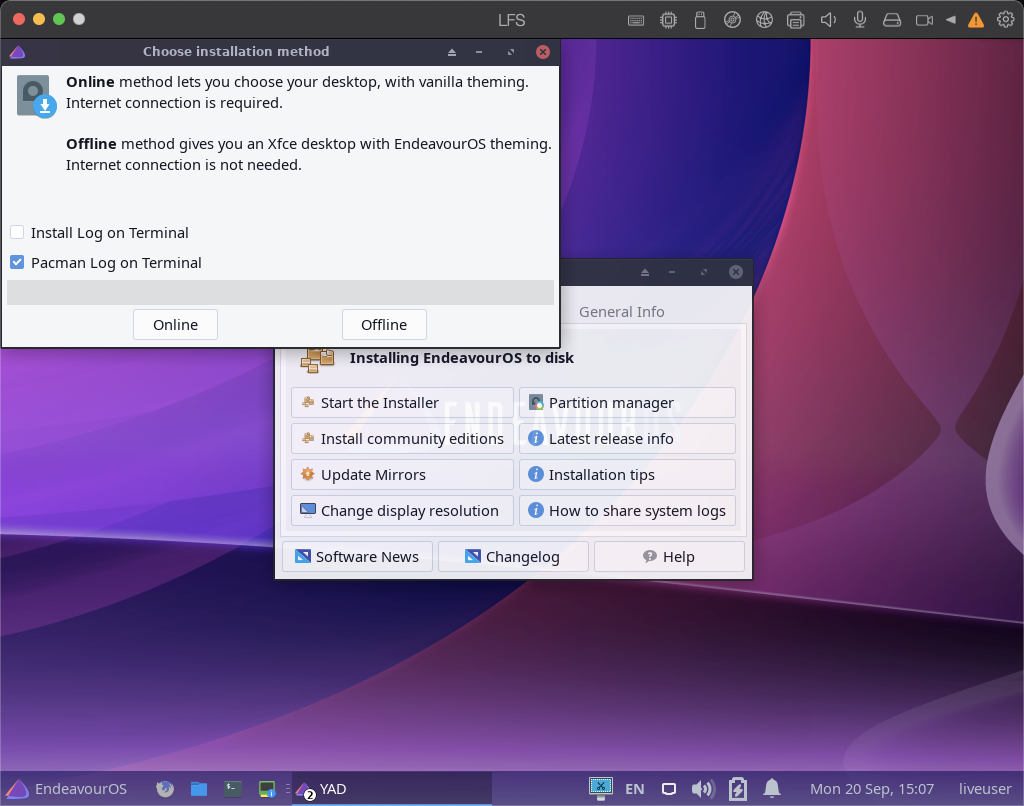The height and width of the screenshot is (806, 1024).
Task: Click the gray fourth button in VM titlebar
Action: click(x=79, y=19)
